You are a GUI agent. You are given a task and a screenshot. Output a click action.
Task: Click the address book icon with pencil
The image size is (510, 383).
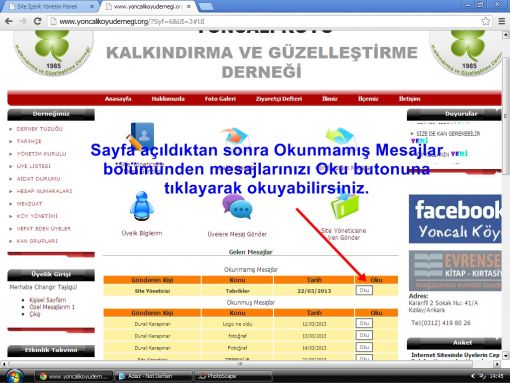click(x=141, y=136)
